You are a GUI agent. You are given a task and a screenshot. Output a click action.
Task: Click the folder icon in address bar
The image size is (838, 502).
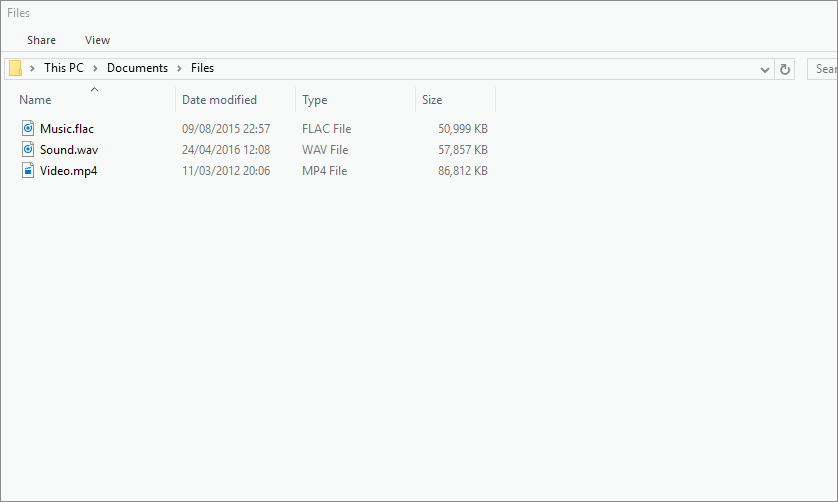coord(15,69)
